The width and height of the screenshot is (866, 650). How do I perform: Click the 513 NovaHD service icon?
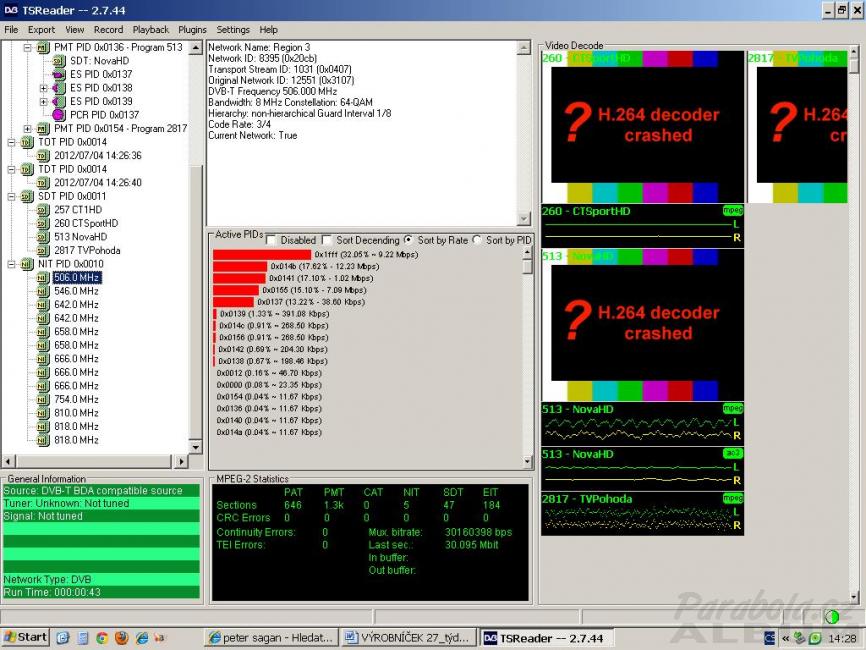click(x=43, y=237)
